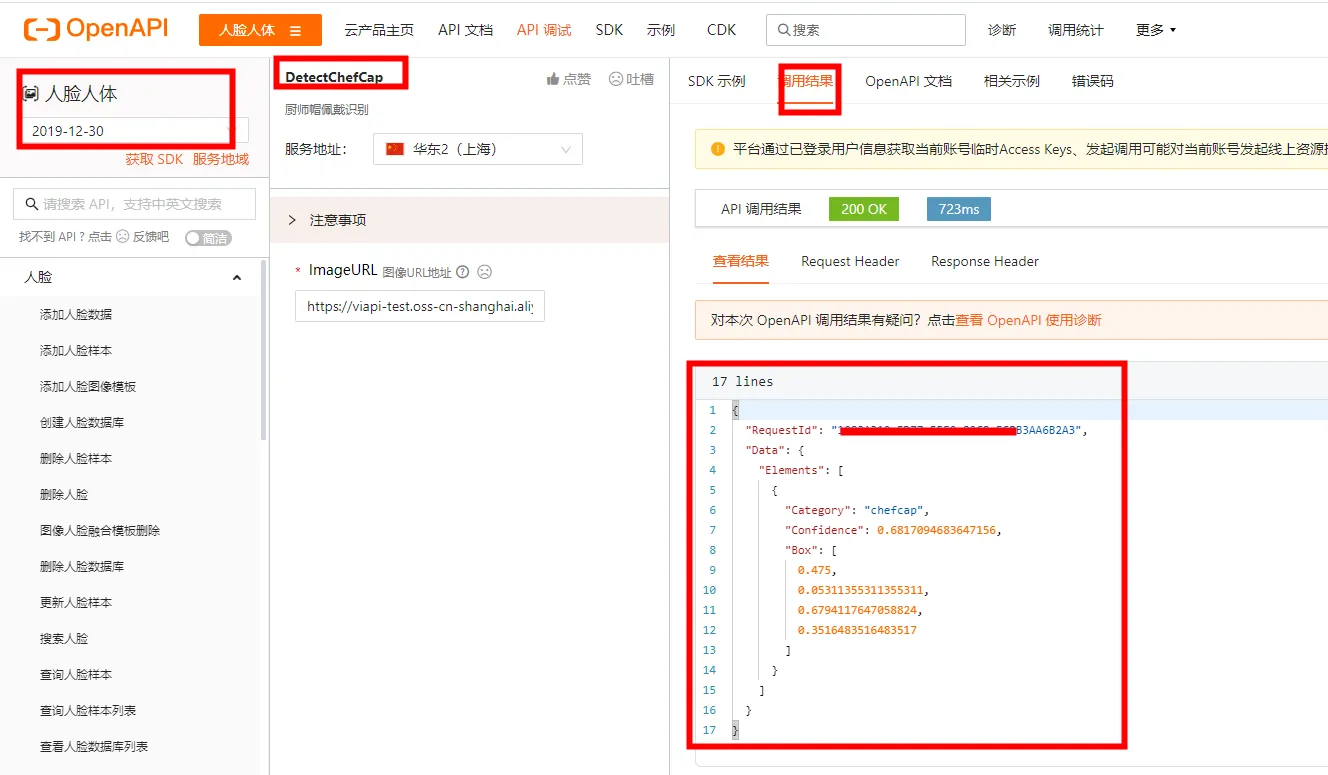The width and height of the screenshot is (1328, 775).
Task: Click the help question icon beside 图像URL地址
Action: [x=462, y=272]
